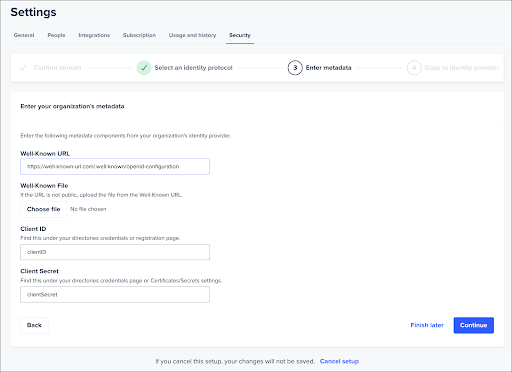Click the Well-Known URL label

pyautogui.click(x=45, y=154)
